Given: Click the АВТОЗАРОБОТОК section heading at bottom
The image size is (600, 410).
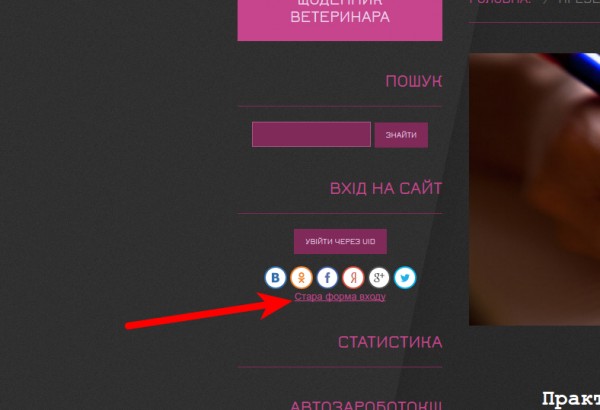Looking at the screenshot, I should coord(366,405).
